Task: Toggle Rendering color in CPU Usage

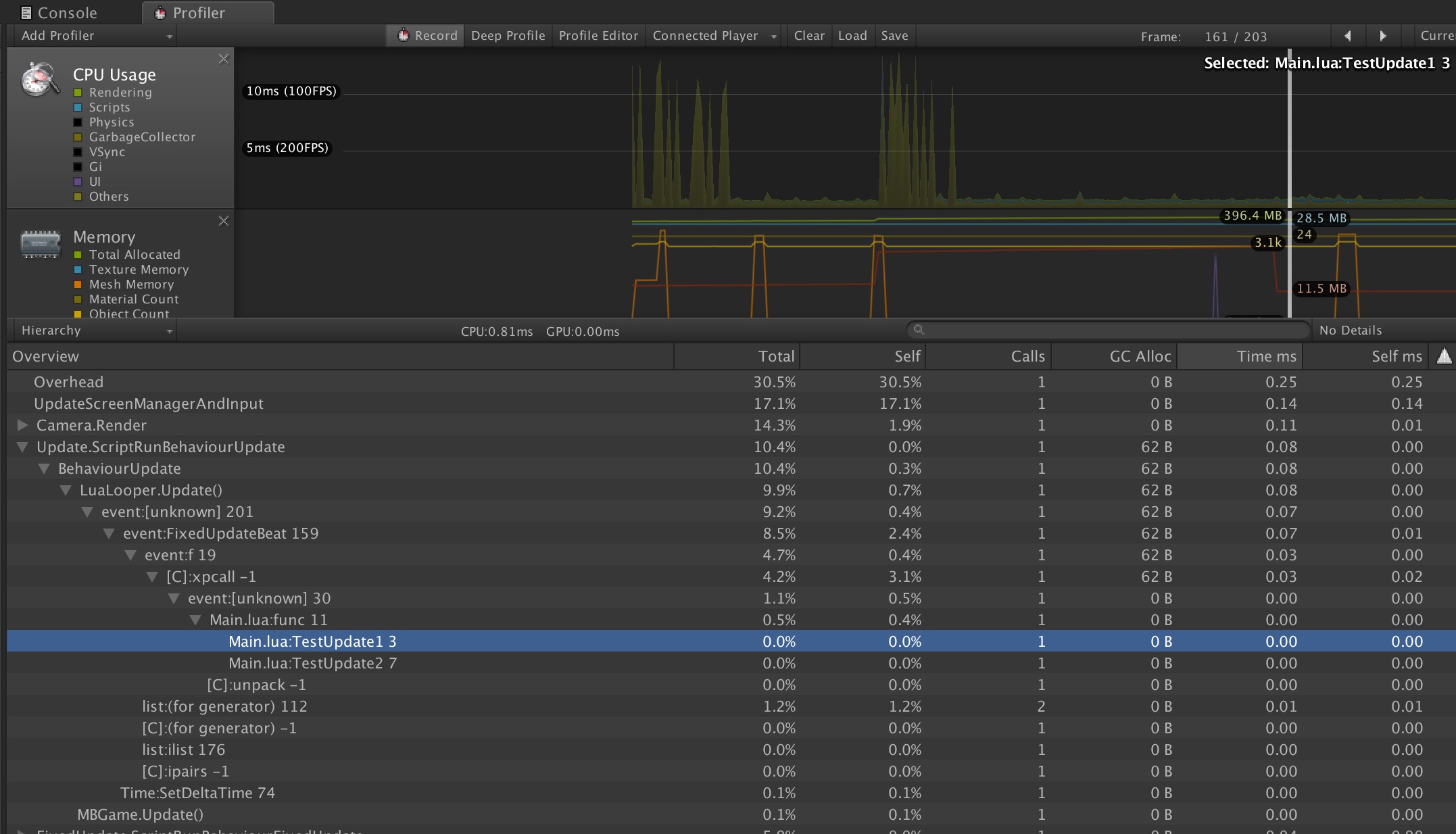Action: coord(78,93)
